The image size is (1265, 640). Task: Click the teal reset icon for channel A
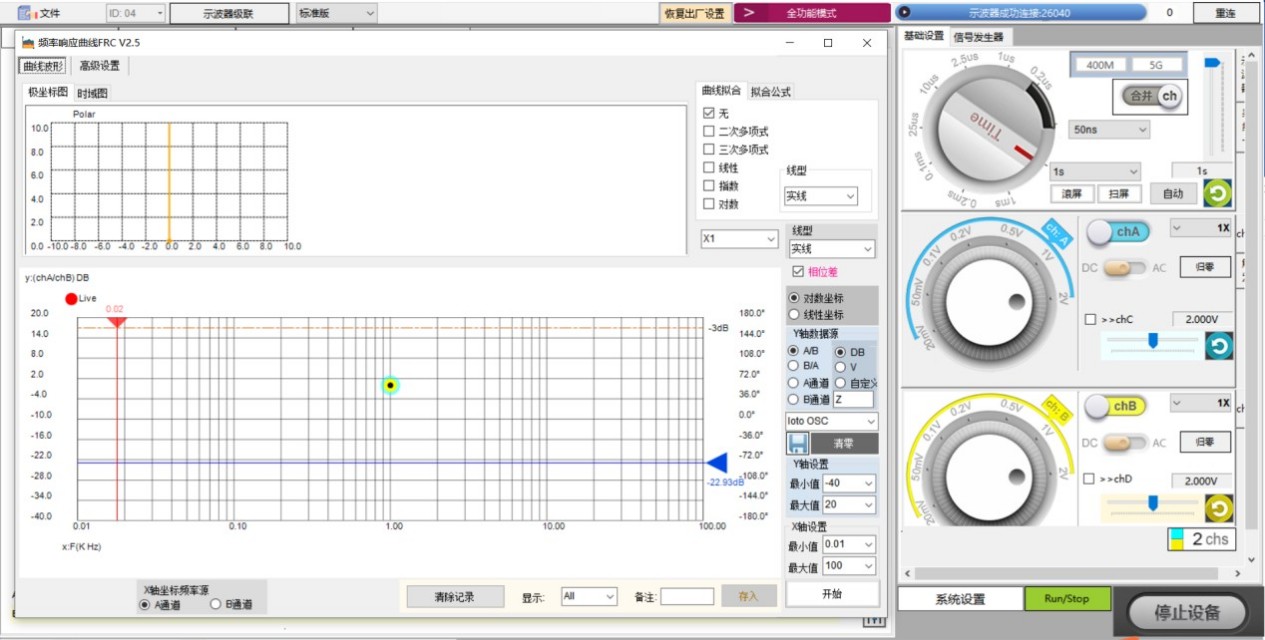[x=1219, y=346]
